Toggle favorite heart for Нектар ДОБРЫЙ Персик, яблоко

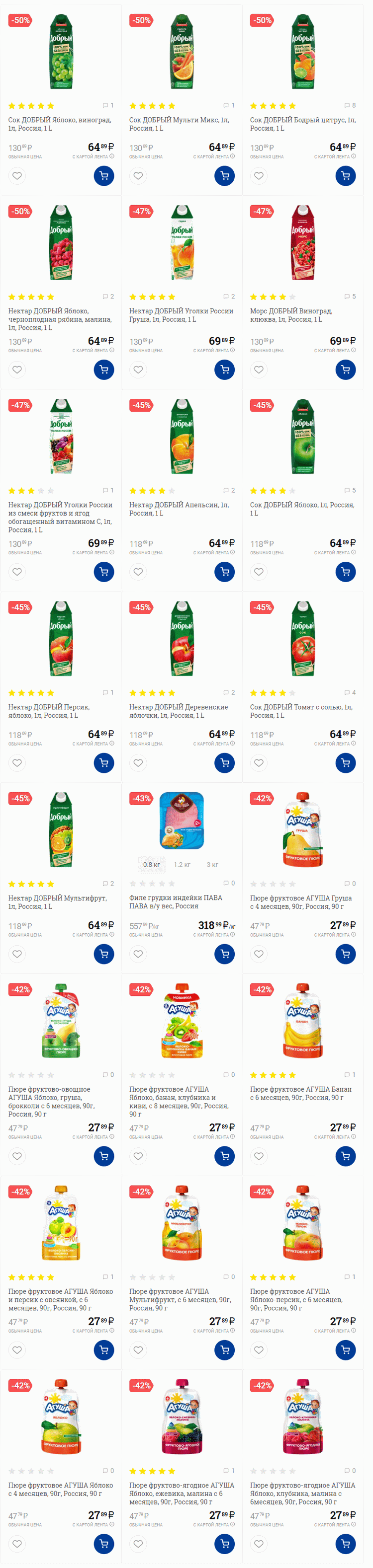[x=17, y=763]
